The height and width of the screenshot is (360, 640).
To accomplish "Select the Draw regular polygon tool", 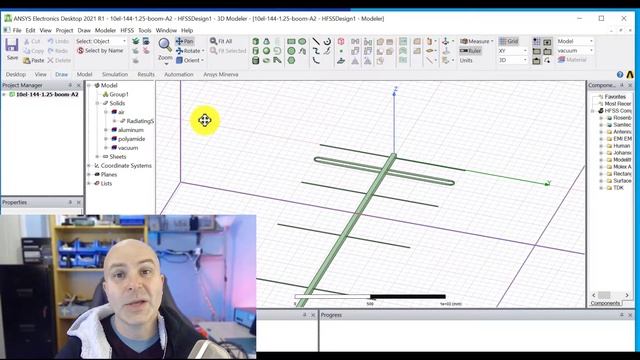I will click(x=291, y=60).
